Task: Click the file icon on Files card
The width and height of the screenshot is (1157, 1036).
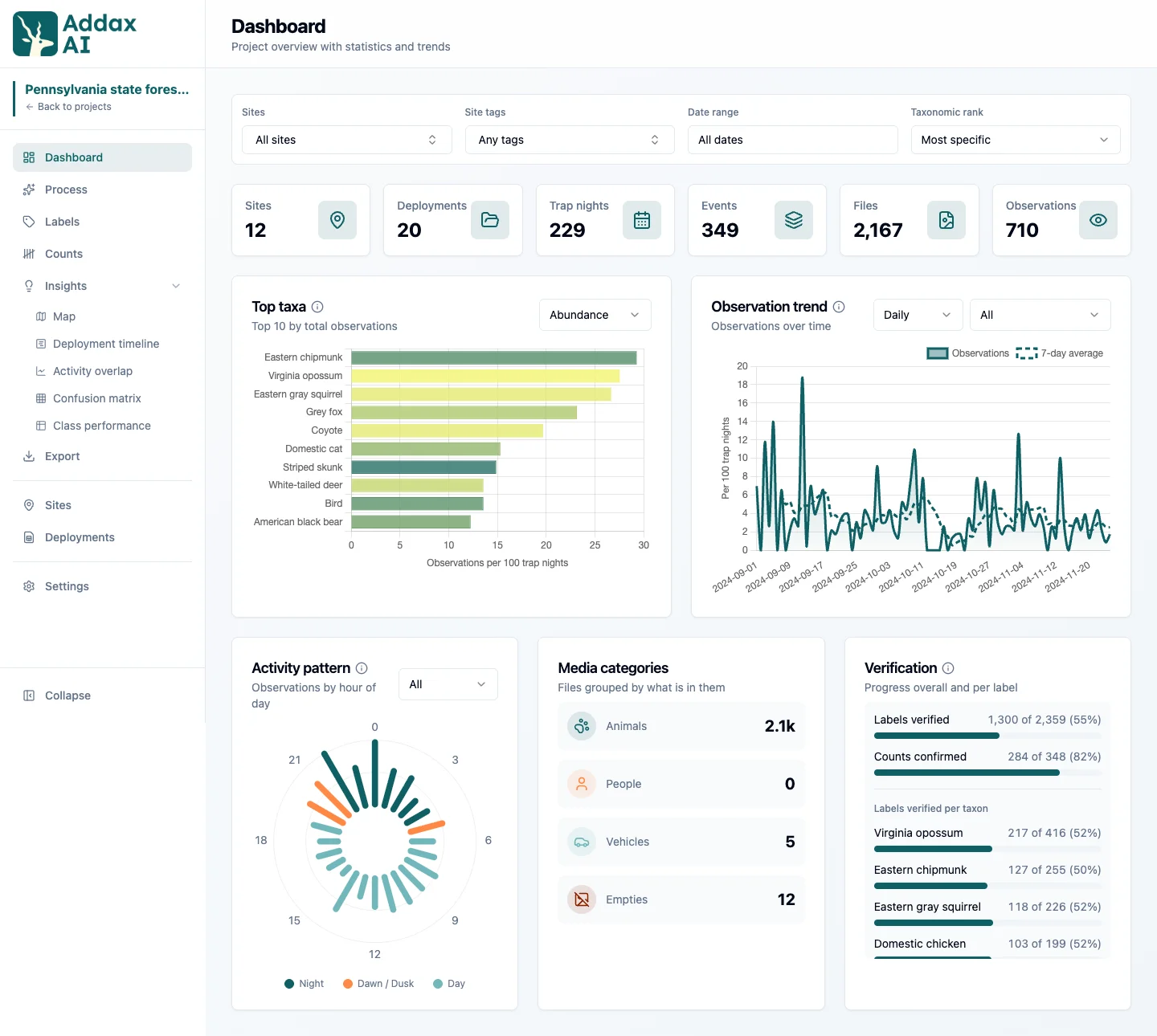Action: click(946, 220)
